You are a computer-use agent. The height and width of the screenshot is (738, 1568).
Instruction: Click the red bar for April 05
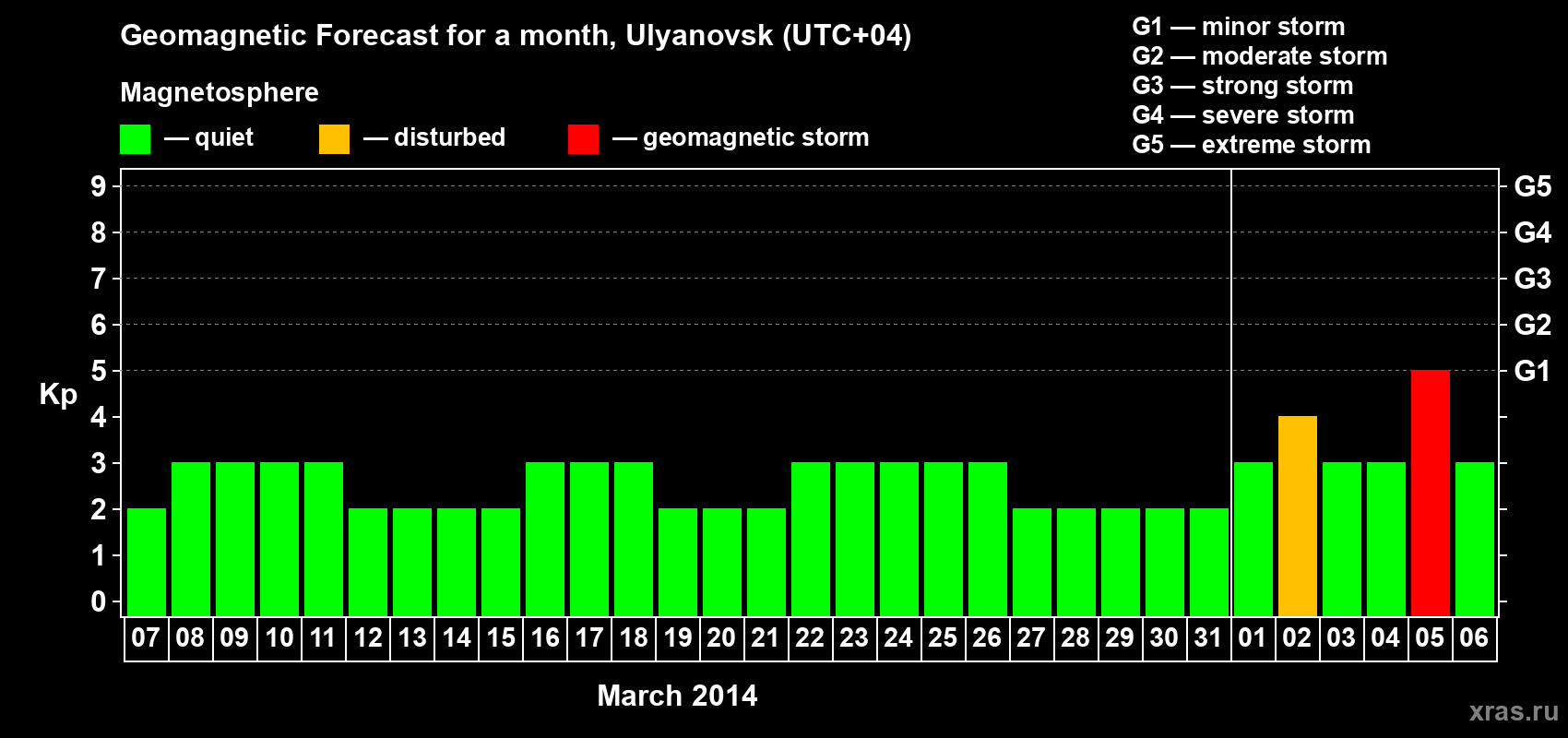[x=1430, y=493]
